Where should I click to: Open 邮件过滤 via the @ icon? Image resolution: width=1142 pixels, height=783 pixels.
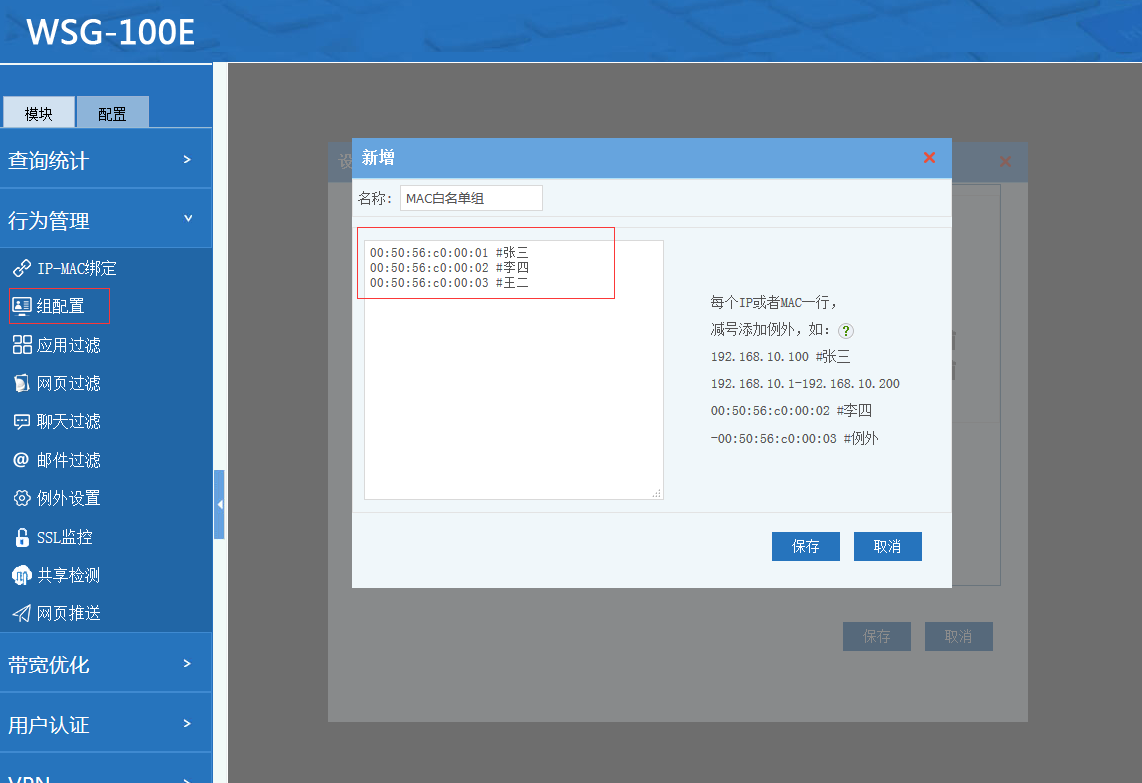(21, 460)
